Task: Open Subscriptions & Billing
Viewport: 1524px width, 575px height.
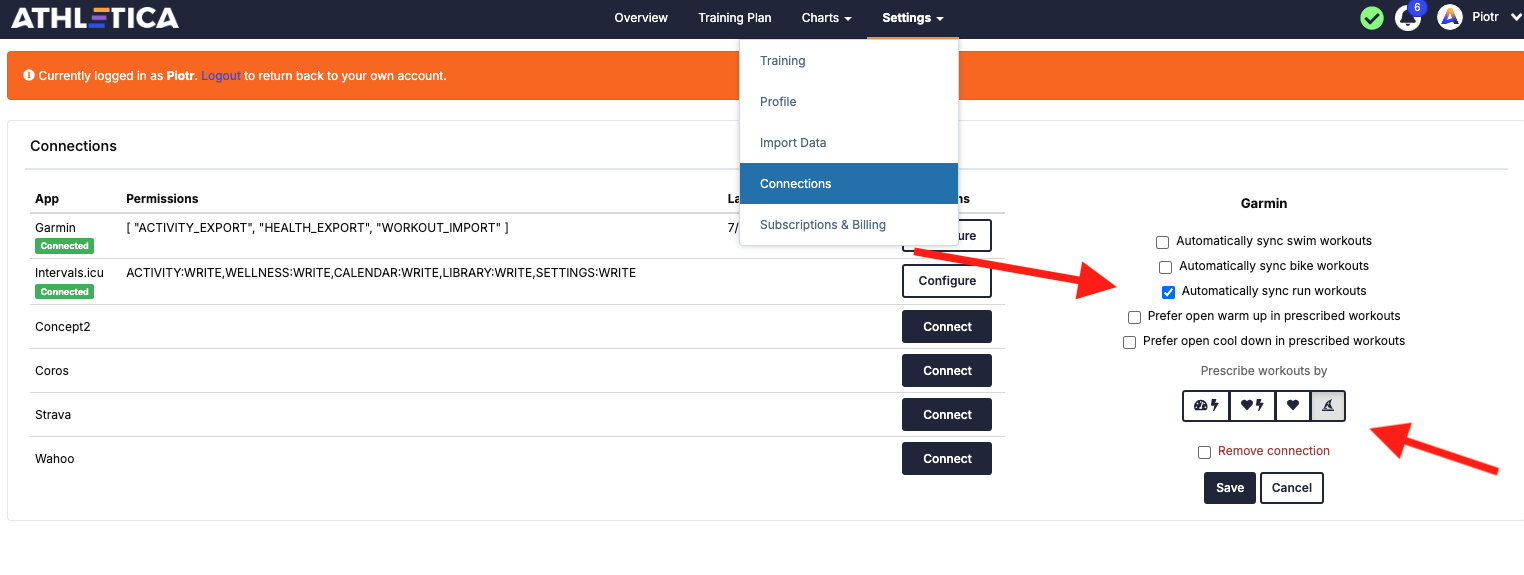Action: tap(849, 225)
